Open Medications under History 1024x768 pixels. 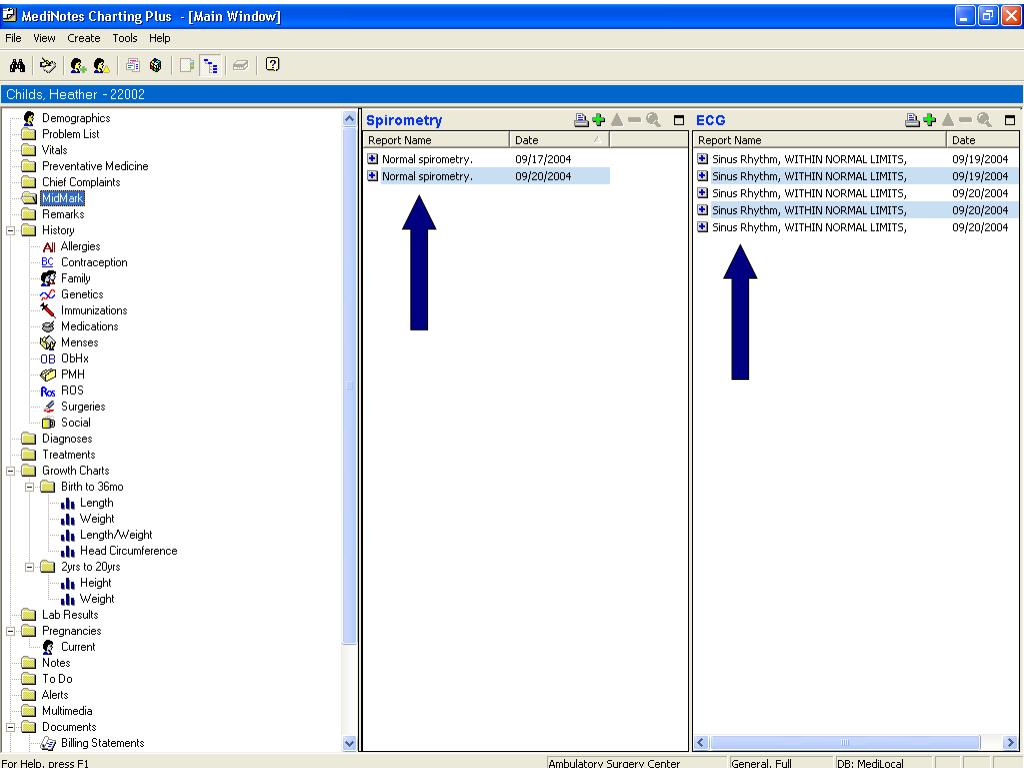click(x=89, y=327)
